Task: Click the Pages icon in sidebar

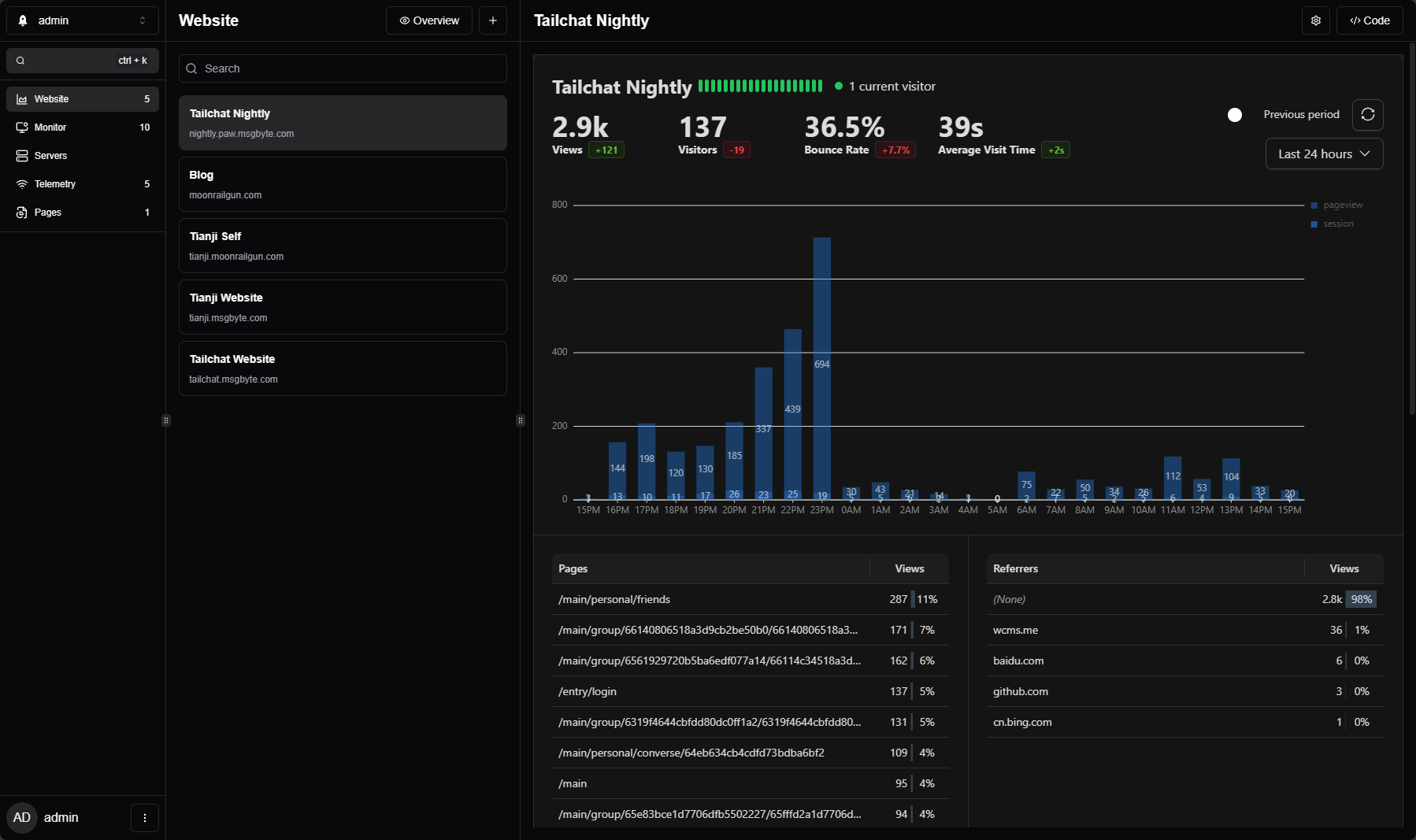Action: point(22,213)
